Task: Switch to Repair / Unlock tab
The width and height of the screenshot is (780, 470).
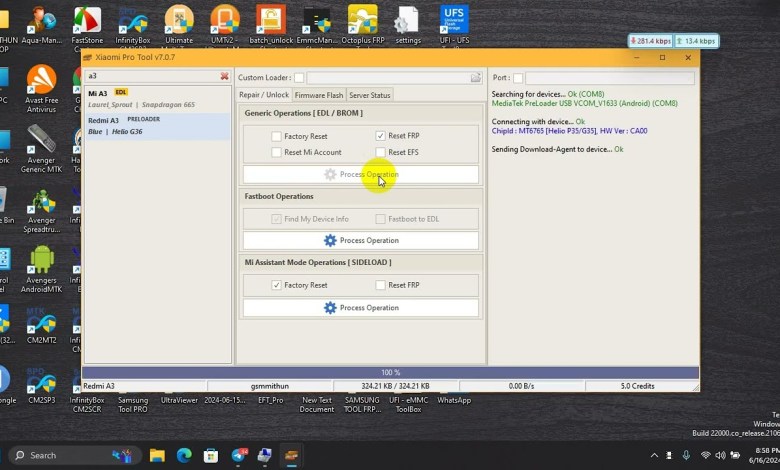Action: [264, 94]
